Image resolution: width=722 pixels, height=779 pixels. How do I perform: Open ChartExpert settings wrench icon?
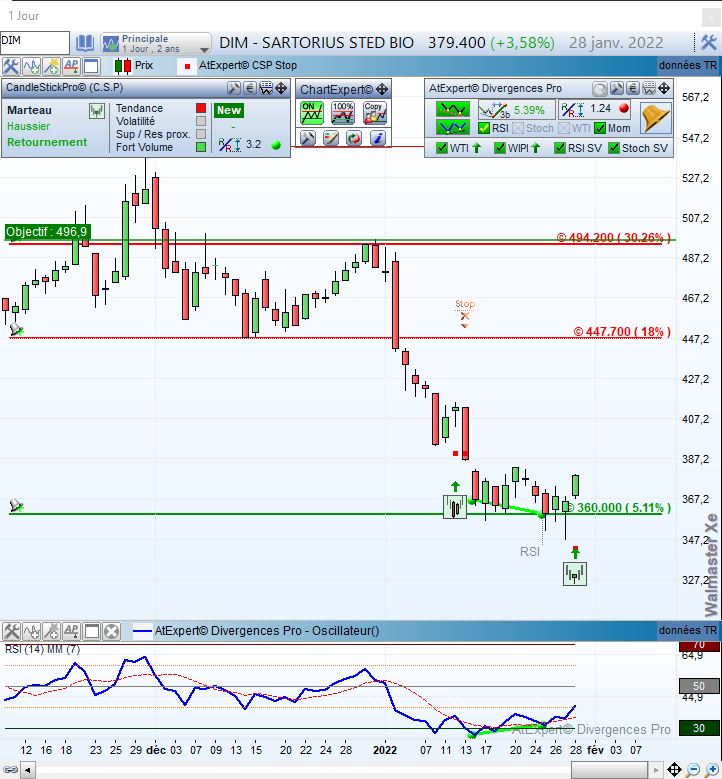308,138
